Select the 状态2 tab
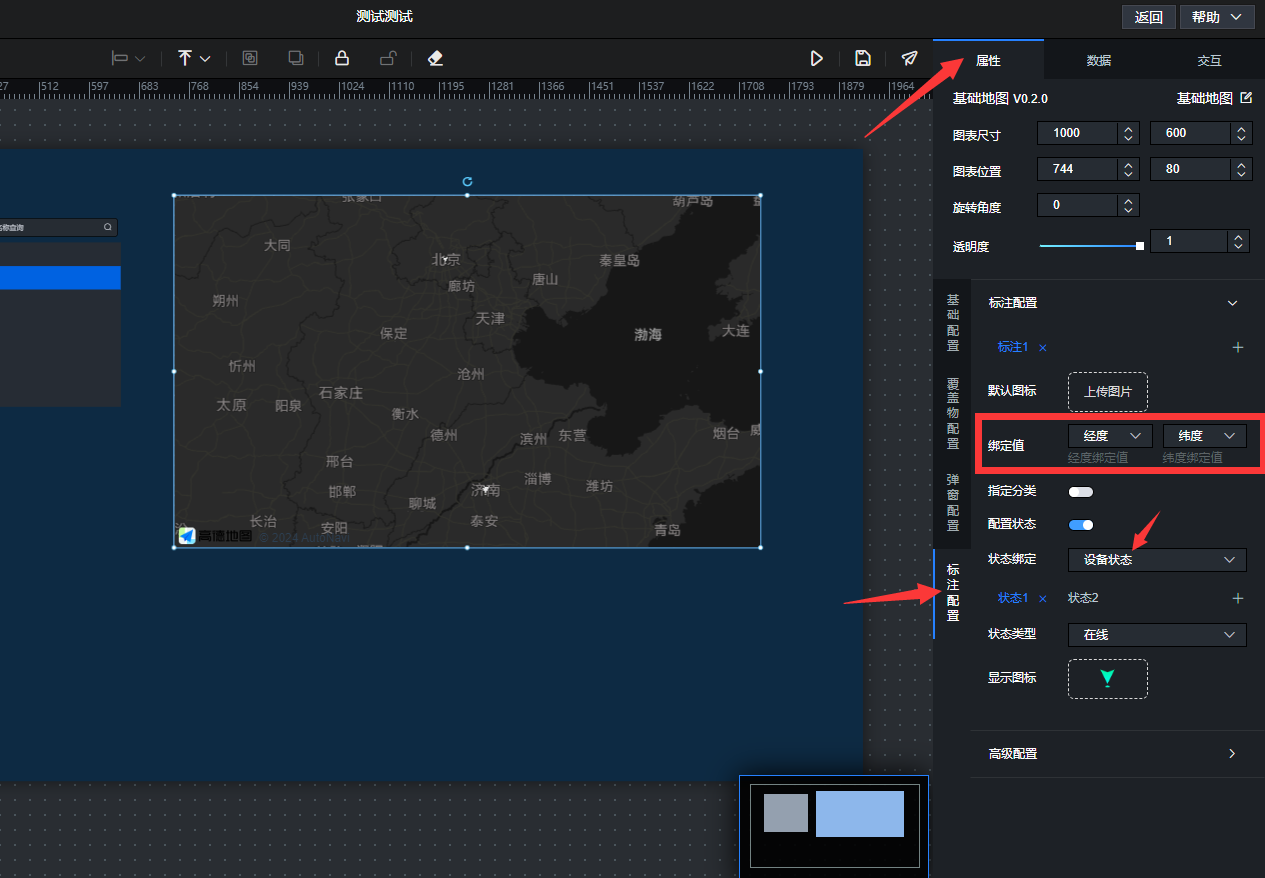This screenshot has width=1265, height=878. tap(1083, 598)
